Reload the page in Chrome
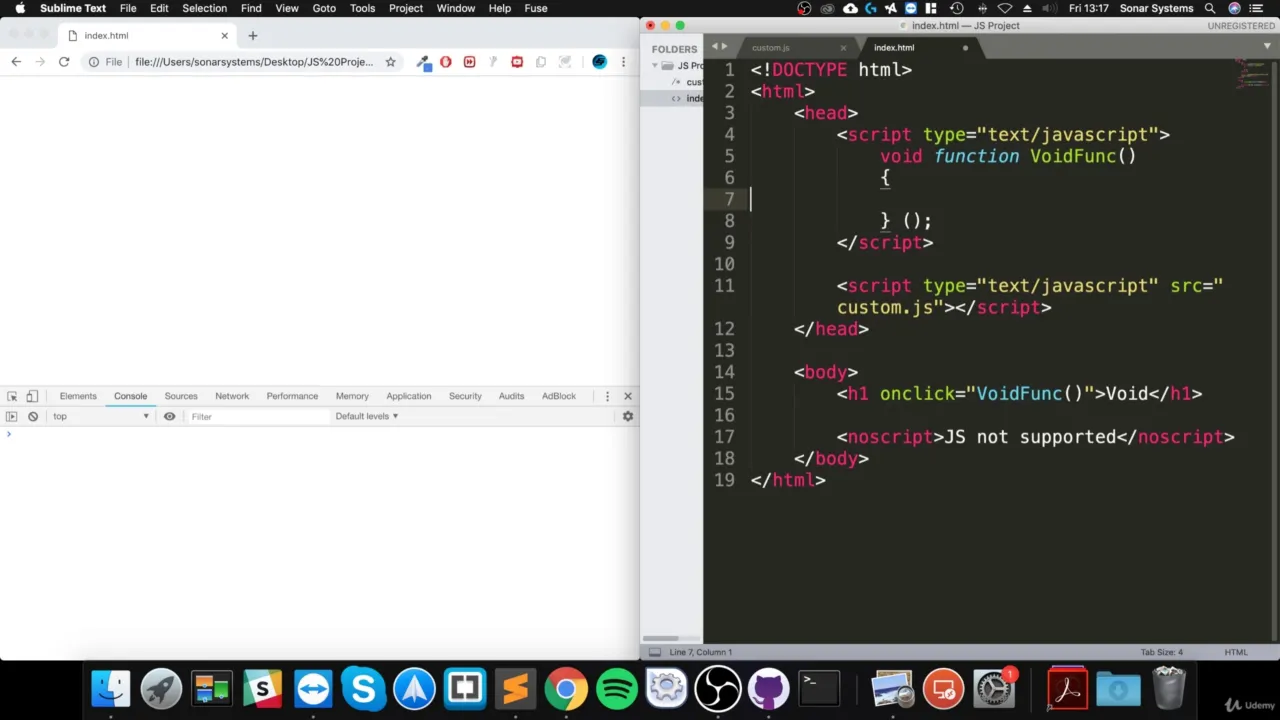Viewport: 1280px width, 720px height. coord(64,62)
